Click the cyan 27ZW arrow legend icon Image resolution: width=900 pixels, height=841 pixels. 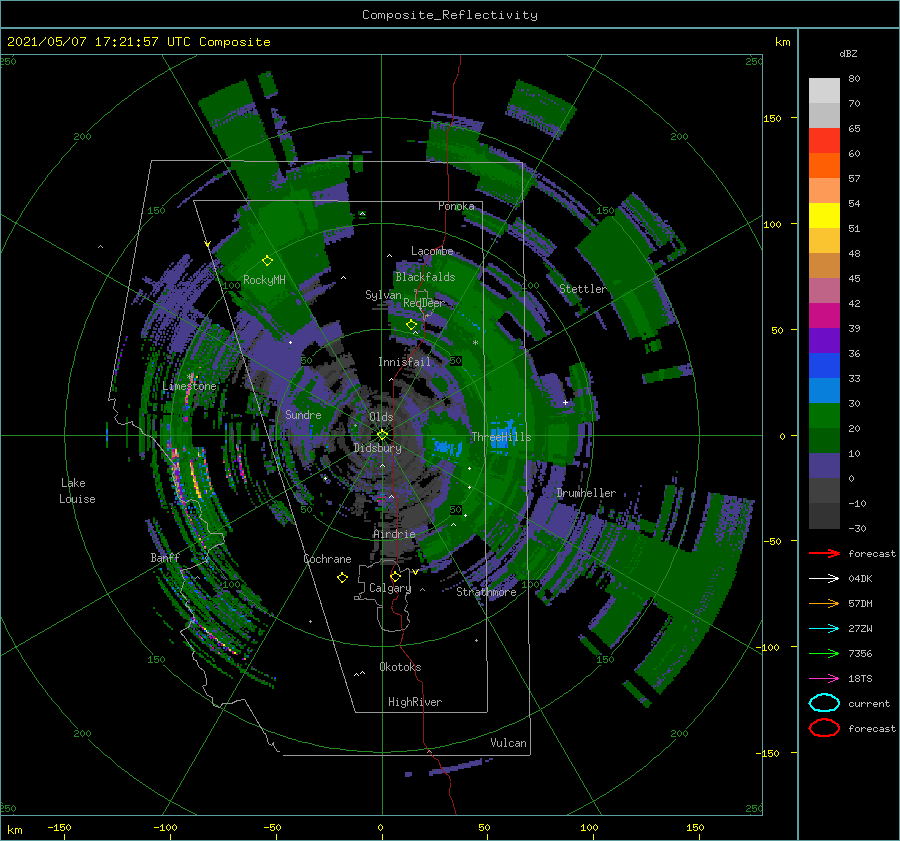pyautogui.click(x=824, y=629)
